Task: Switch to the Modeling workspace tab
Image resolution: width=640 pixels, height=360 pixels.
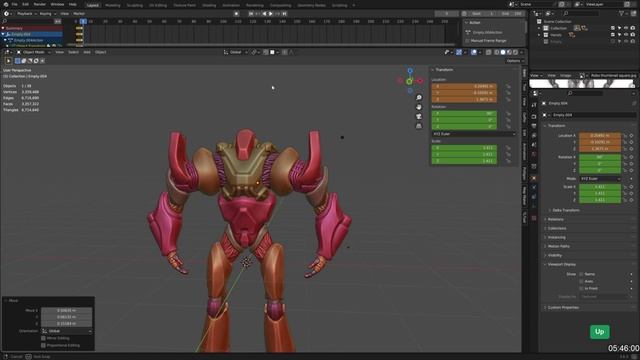Action: pyautogui.click(x=113, y=5)
